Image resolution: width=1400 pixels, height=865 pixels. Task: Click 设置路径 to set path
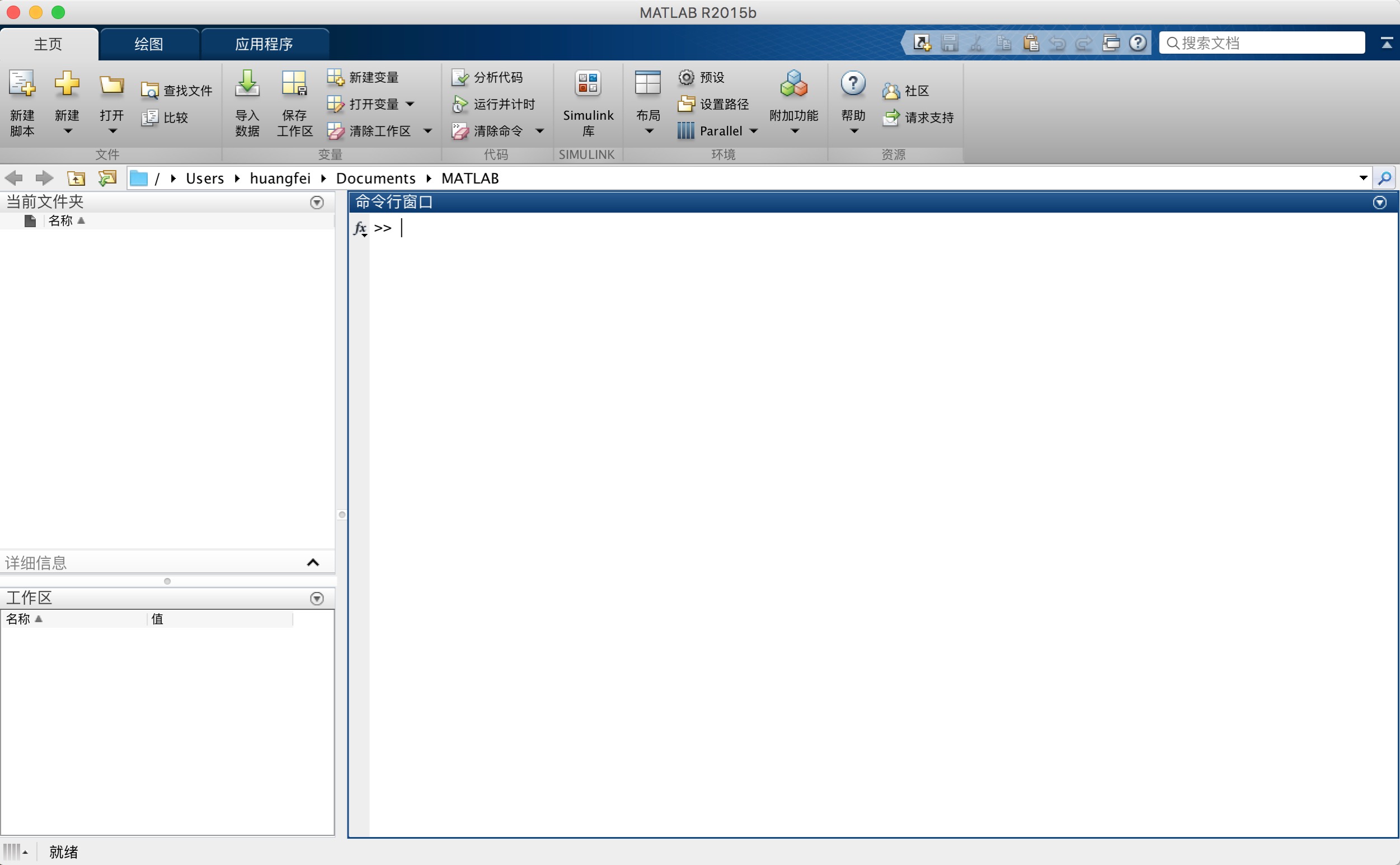click(713, 104)
